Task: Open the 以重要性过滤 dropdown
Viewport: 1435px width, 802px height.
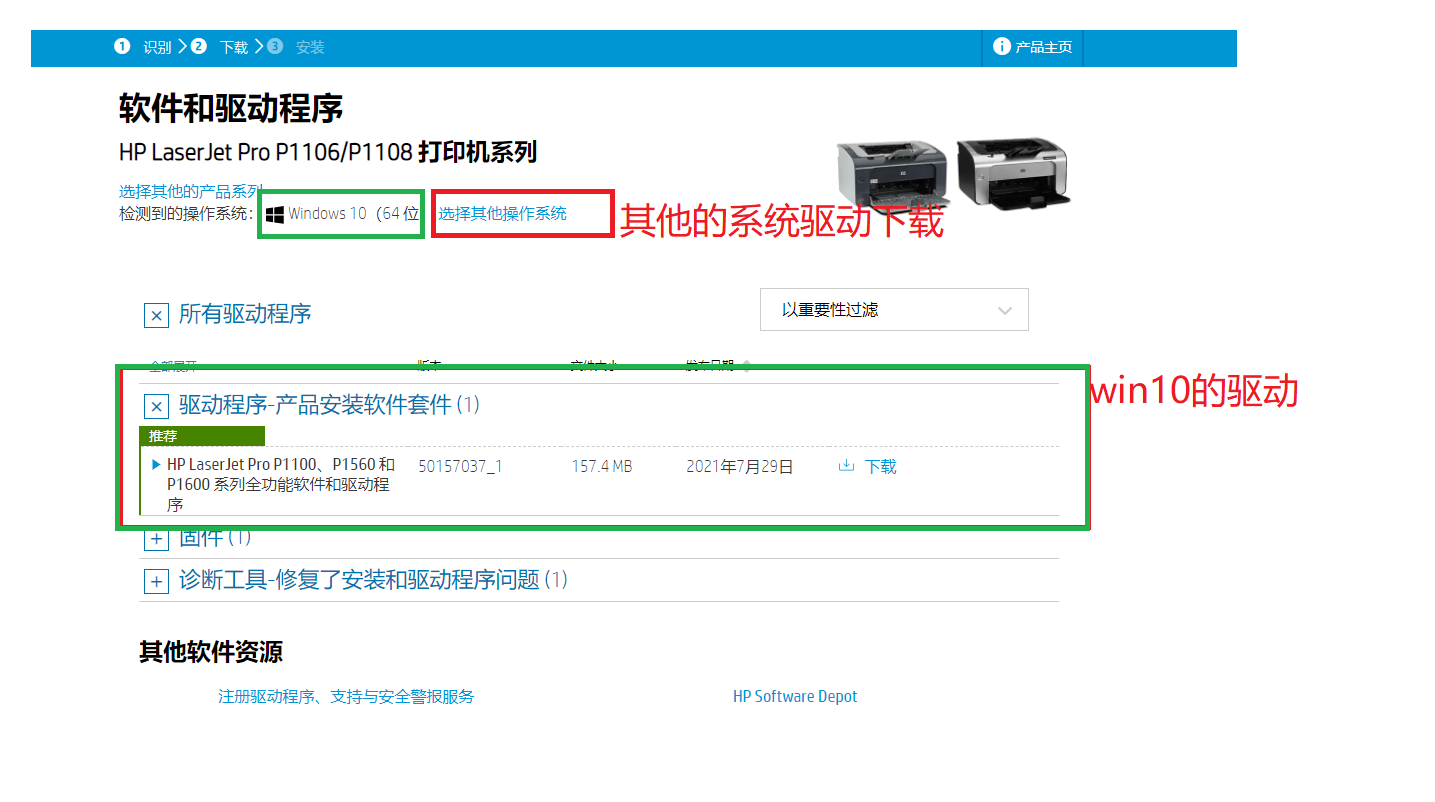Action: (894, 310)
